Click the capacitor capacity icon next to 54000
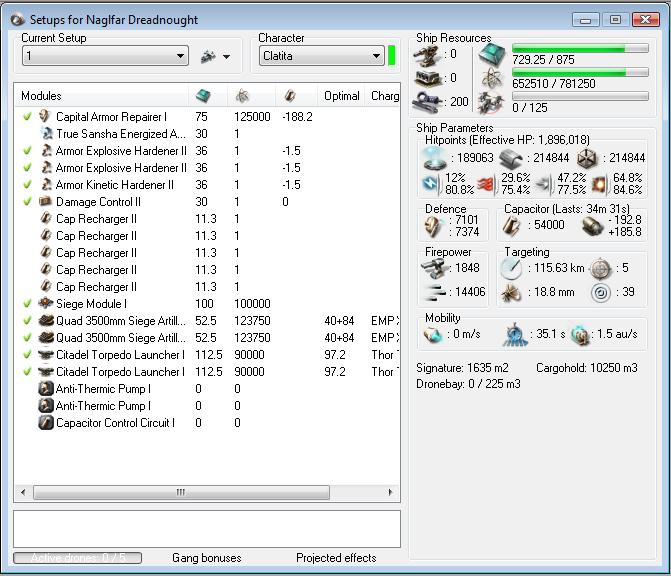This screenshot has width=671, height=576. (x=511, y=226)
